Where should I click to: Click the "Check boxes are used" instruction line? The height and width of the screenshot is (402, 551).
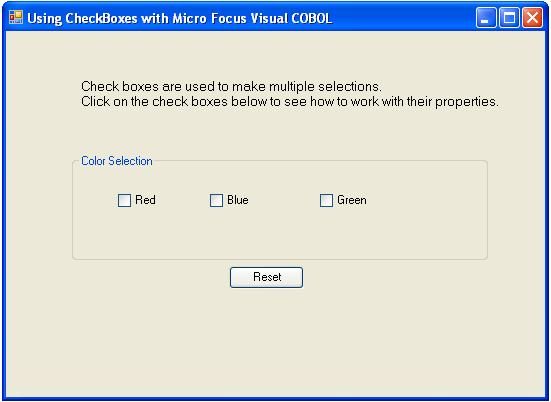[x=231, y=86]
